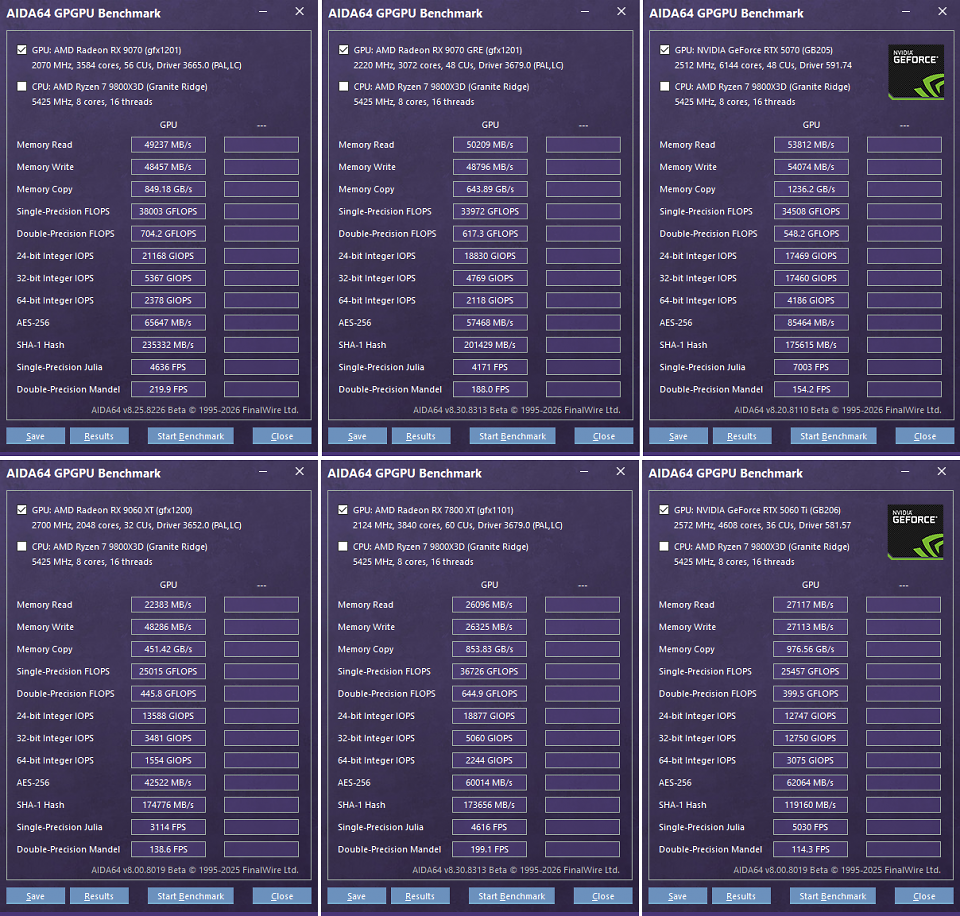Click 64-bit Integer IOPS value 3075 GIOPS
This screenshot has height=916, width=960.
point(810,760)
